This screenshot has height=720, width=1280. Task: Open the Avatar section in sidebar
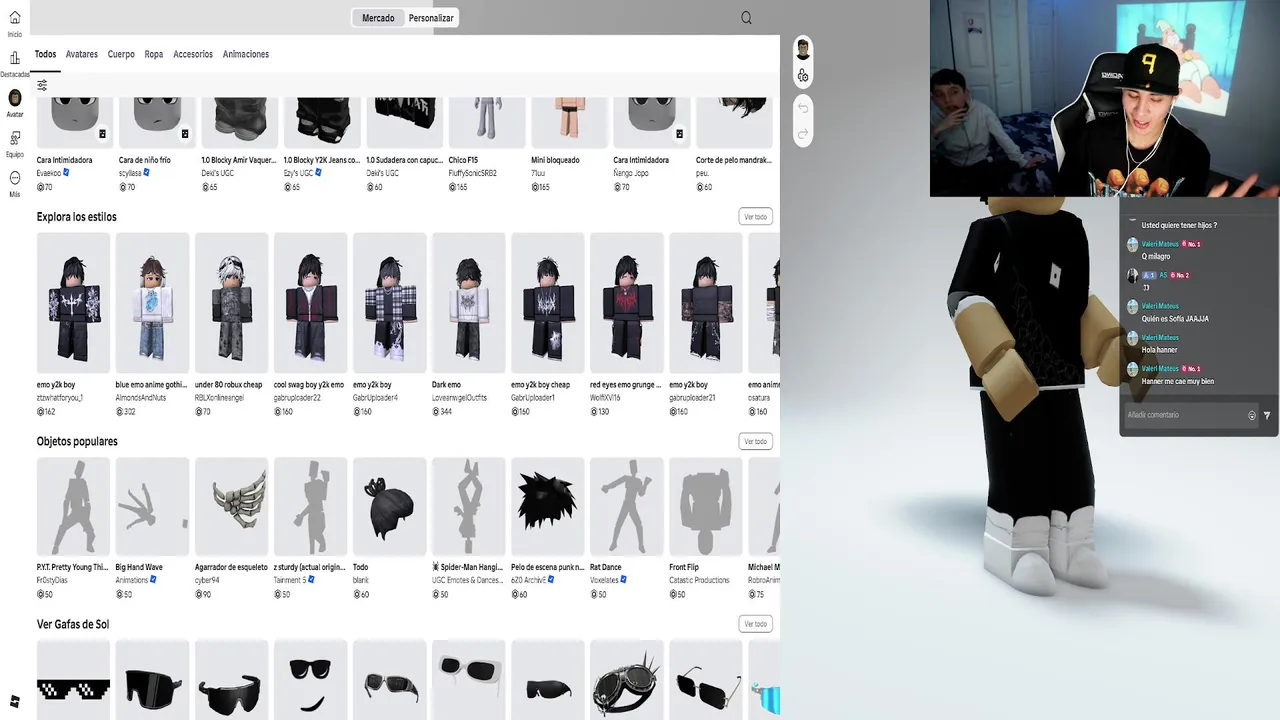(x=14, y=98)
